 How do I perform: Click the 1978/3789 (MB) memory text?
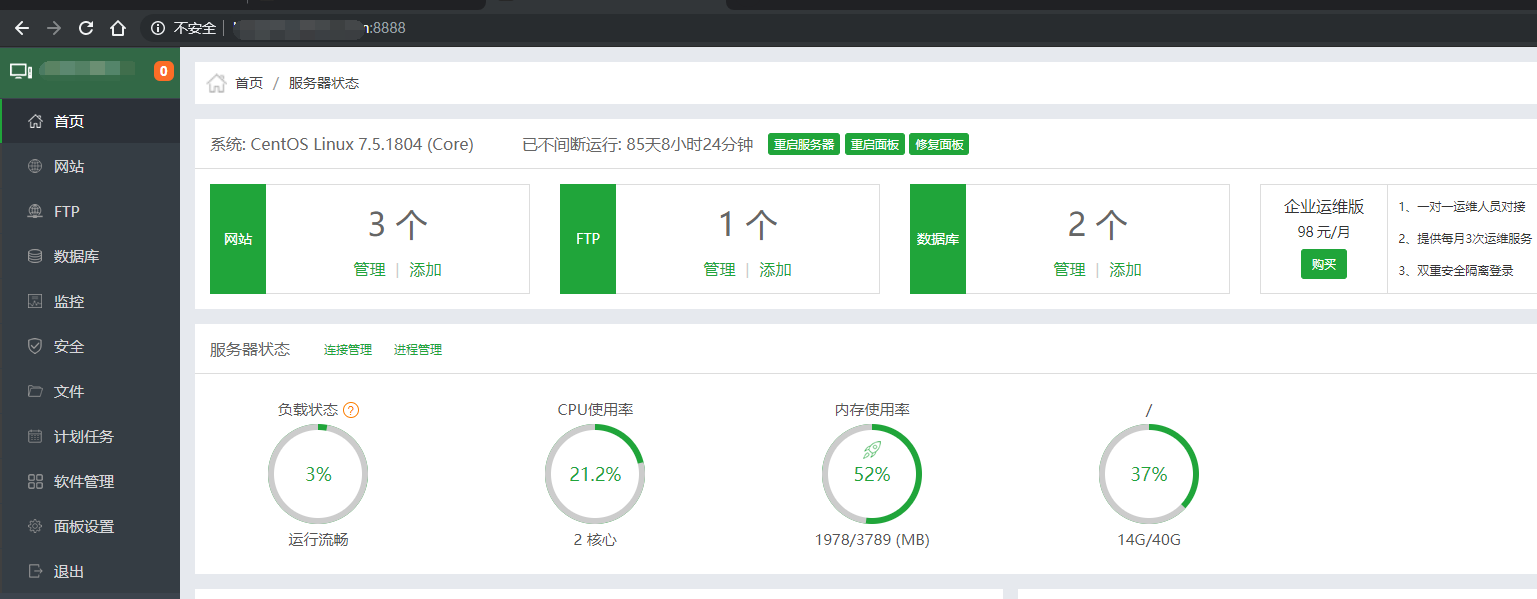[872, 540]
